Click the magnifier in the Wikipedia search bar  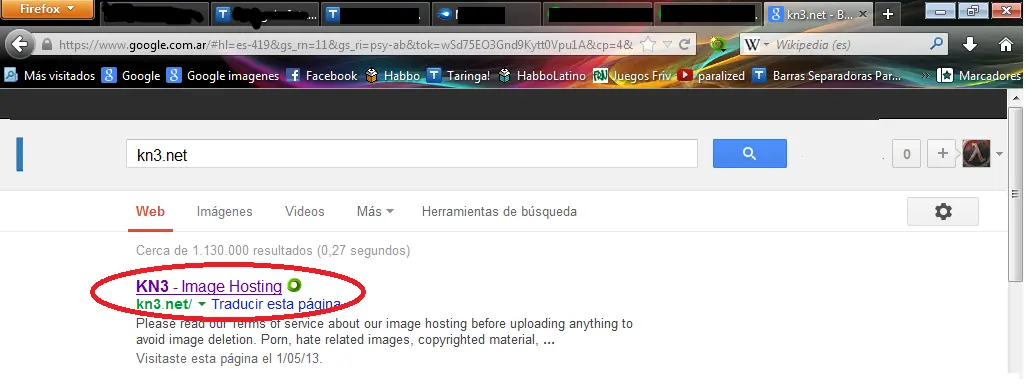(x=937, y=44)
